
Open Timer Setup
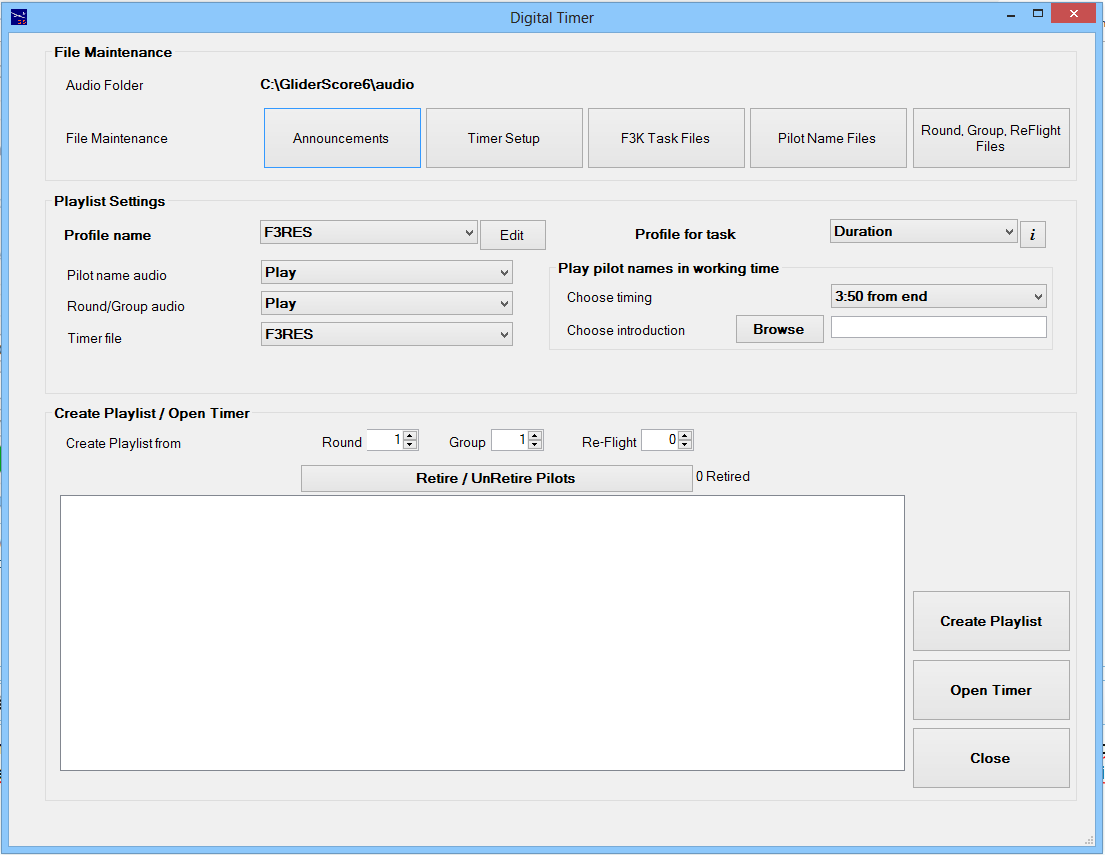[504, 138]
